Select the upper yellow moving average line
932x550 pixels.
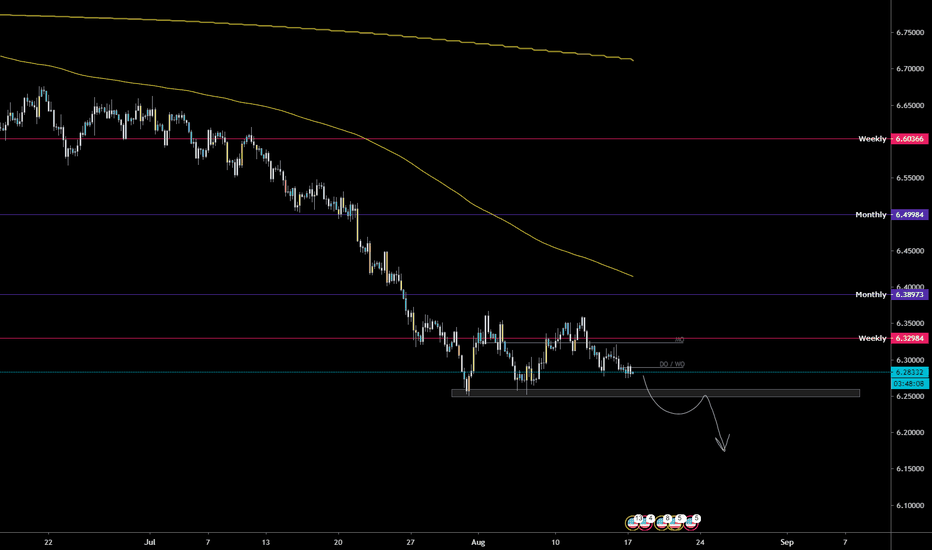pyautogui.click(x=315, y=29)
